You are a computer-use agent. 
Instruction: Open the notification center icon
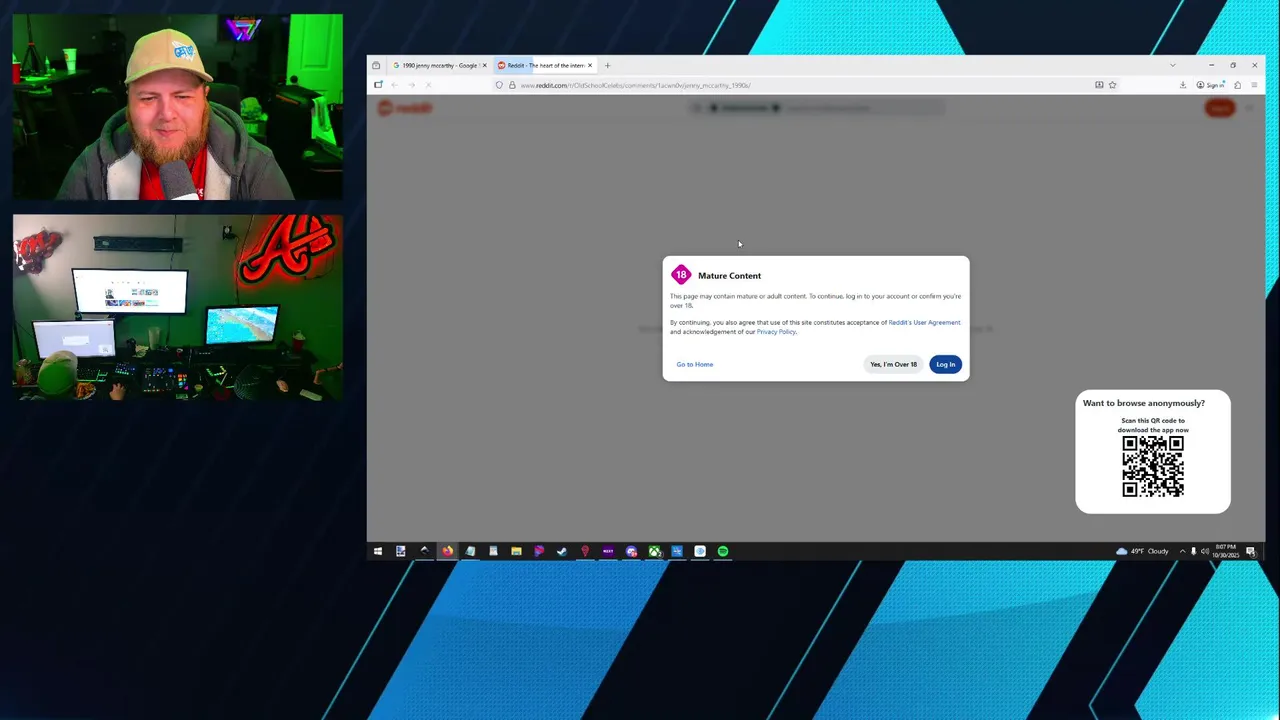tap(1250, 551)
